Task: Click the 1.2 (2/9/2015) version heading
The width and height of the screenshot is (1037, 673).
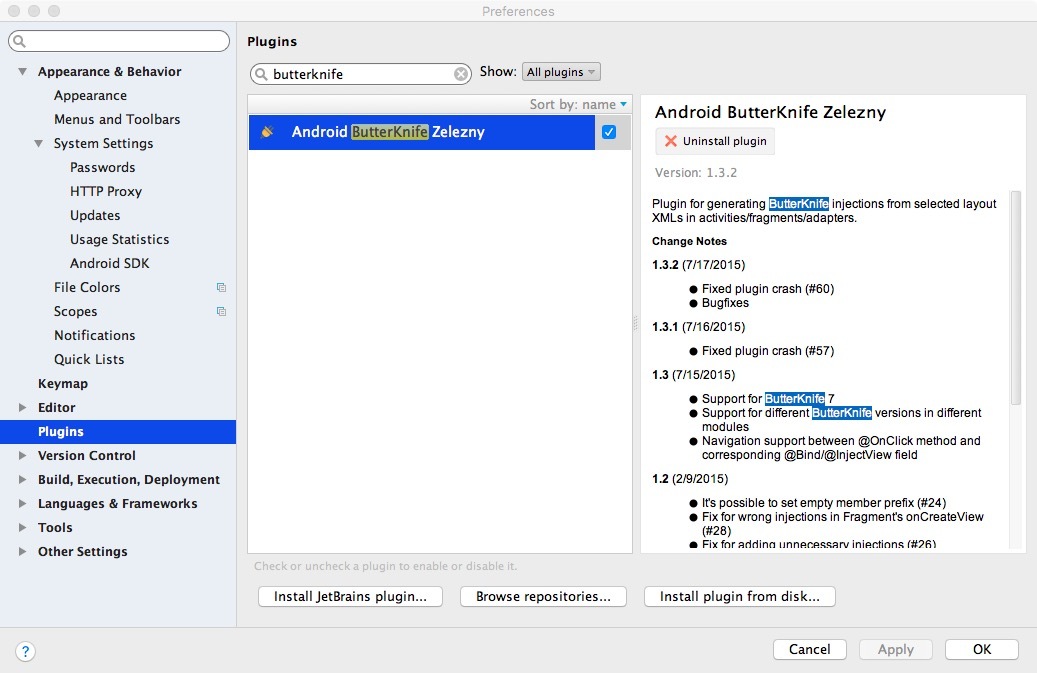Action: click(690, 479)
